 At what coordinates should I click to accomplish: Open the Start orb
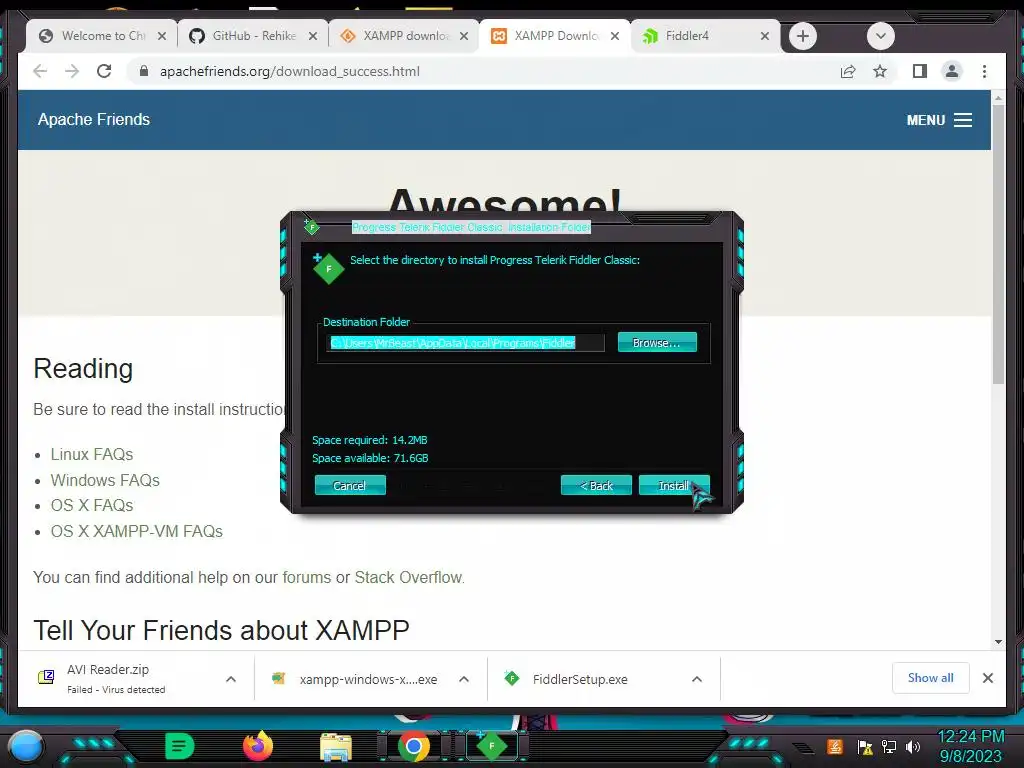[26, 747]
